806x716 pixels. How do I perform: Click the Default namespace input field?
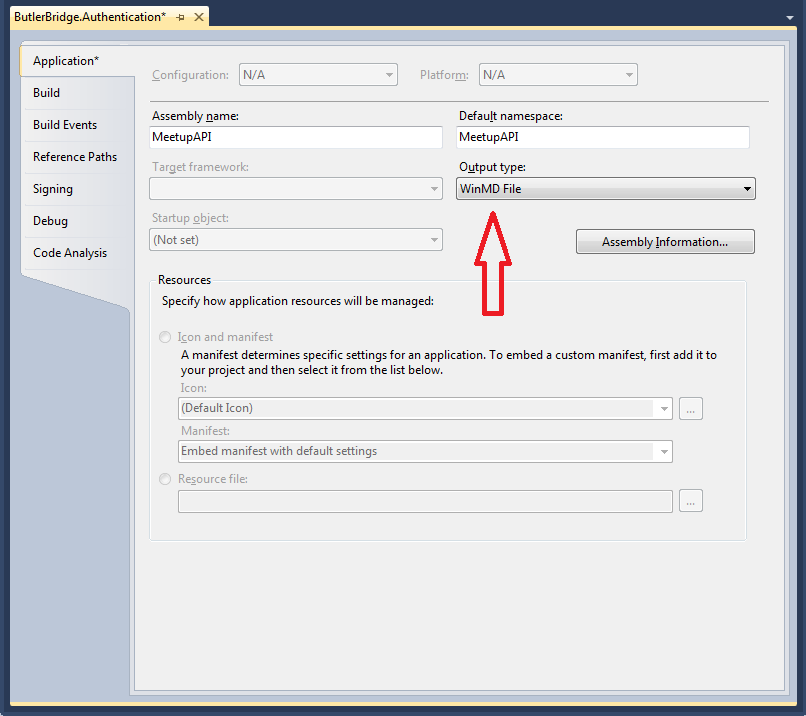[x=602, y=137]
